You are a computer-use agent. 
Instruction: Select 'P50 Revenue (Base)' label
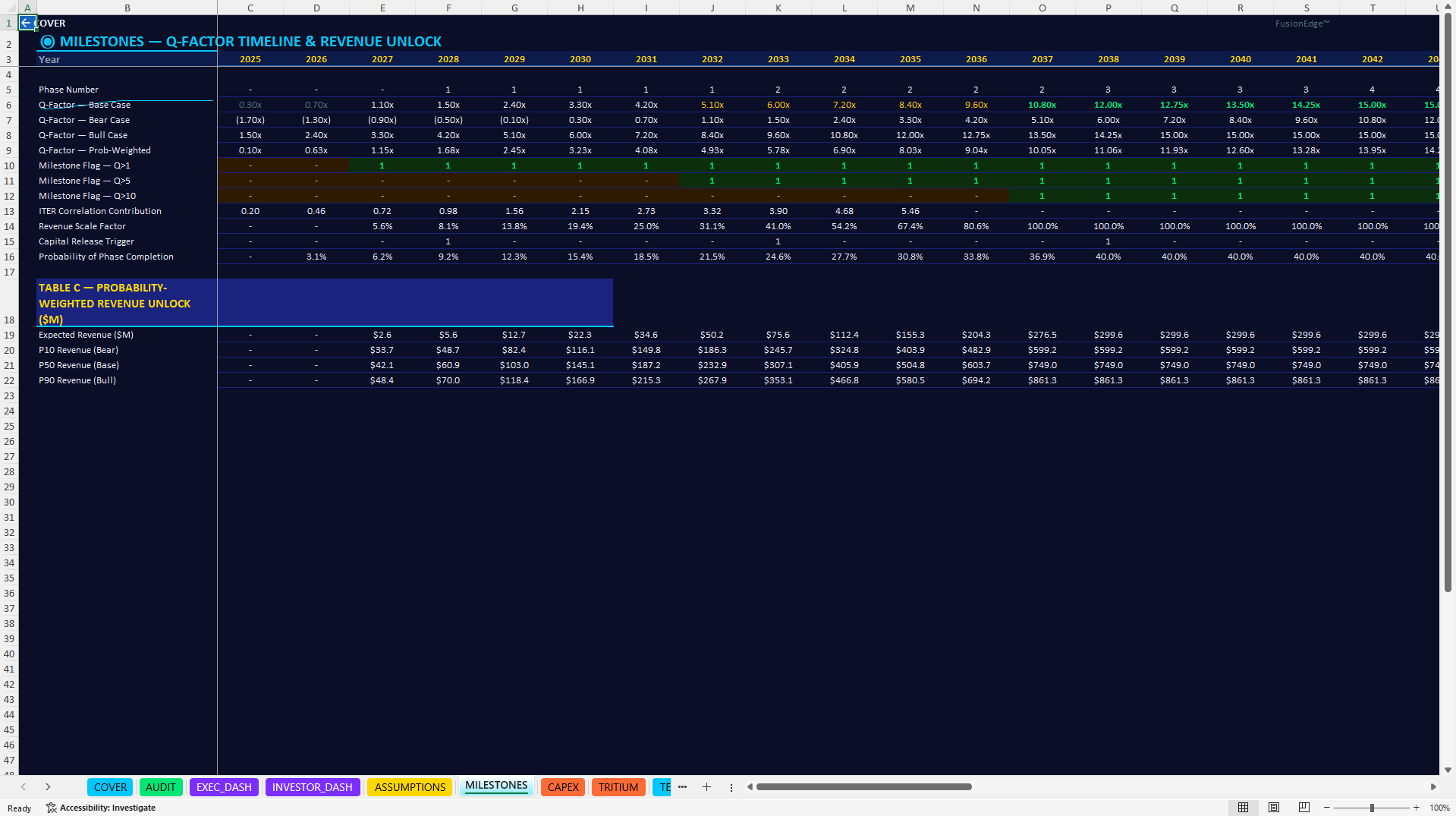point(127,365)
